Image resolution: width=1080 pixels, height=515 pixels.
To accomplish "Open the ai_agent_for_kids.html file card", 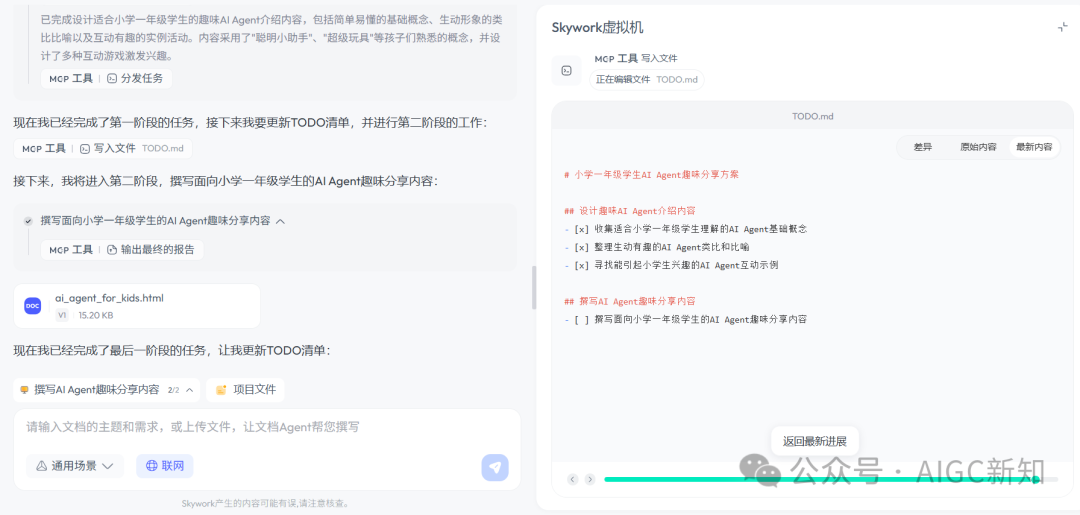I will pos(137,306).
